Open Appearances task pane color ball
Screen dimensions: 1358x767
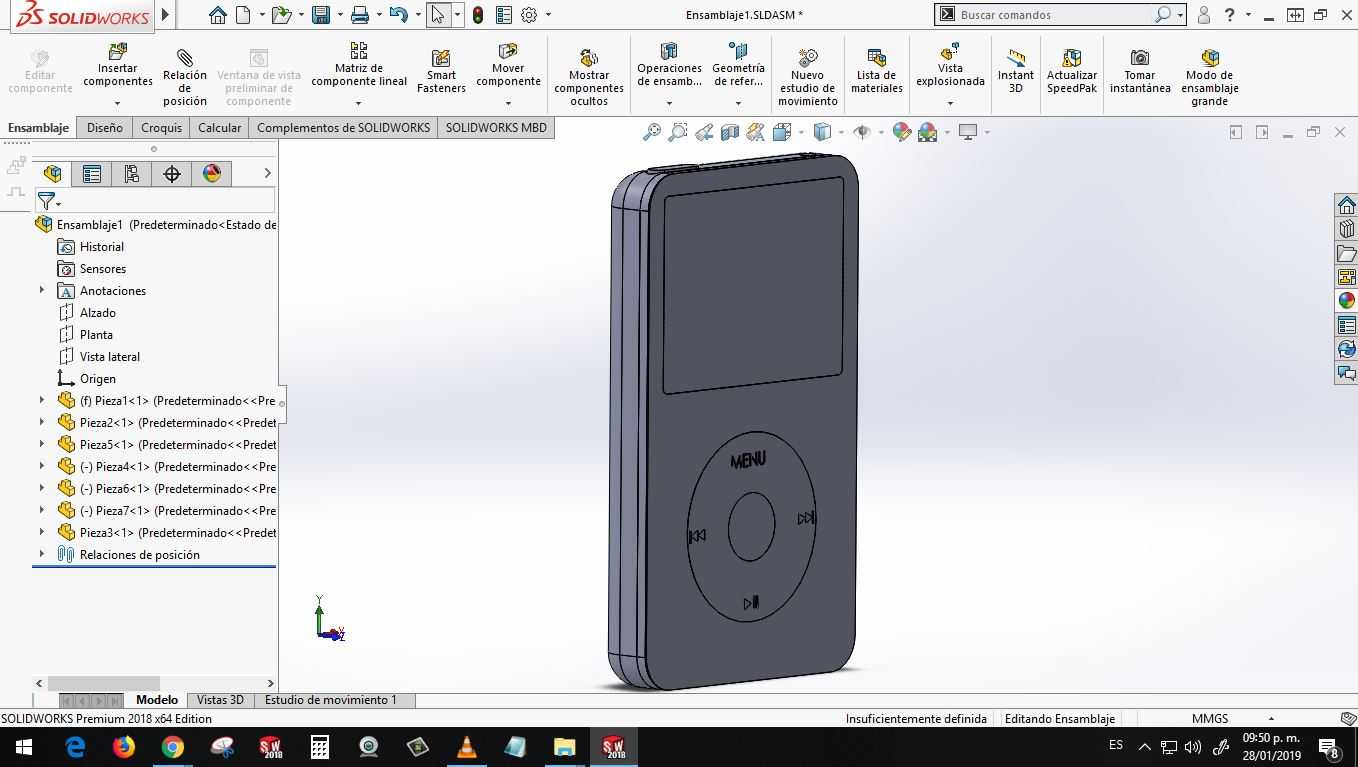pos(1346,301)
